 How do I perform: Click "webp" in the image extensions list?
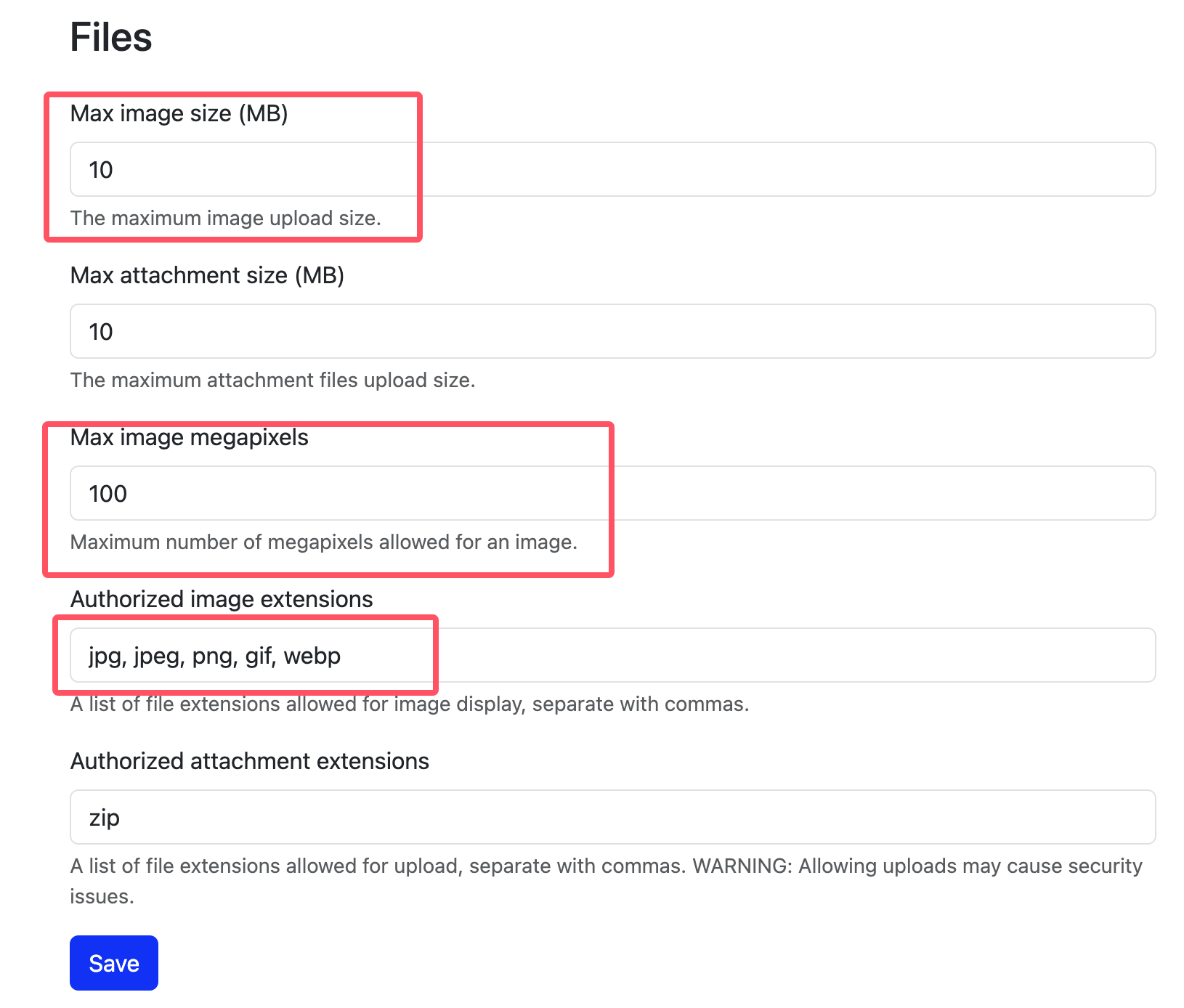[312, 656]
